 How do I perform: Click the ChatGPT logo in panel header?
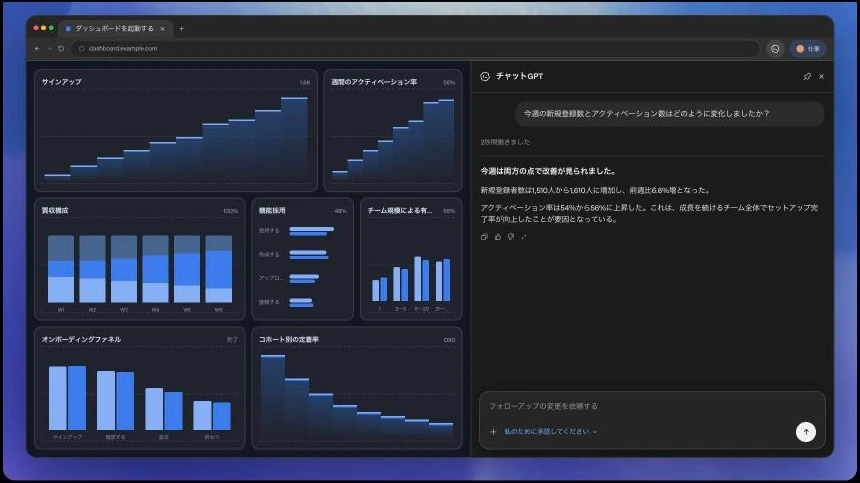click(x=485, y=76)
